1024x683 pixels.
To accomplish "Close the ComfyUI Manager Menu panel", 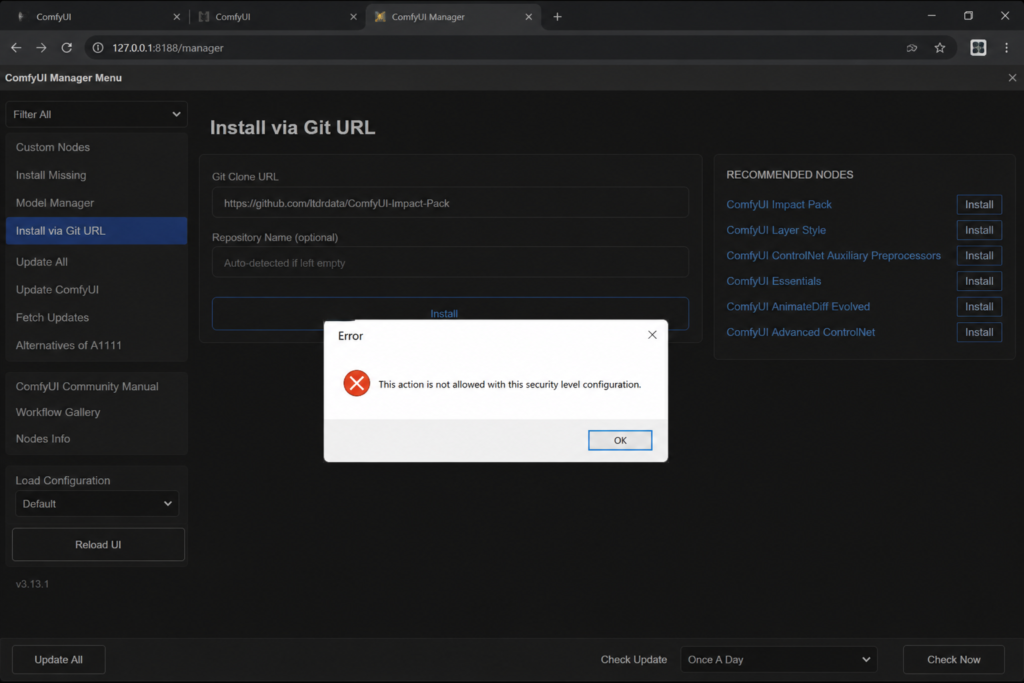I will click(1012, 78).
